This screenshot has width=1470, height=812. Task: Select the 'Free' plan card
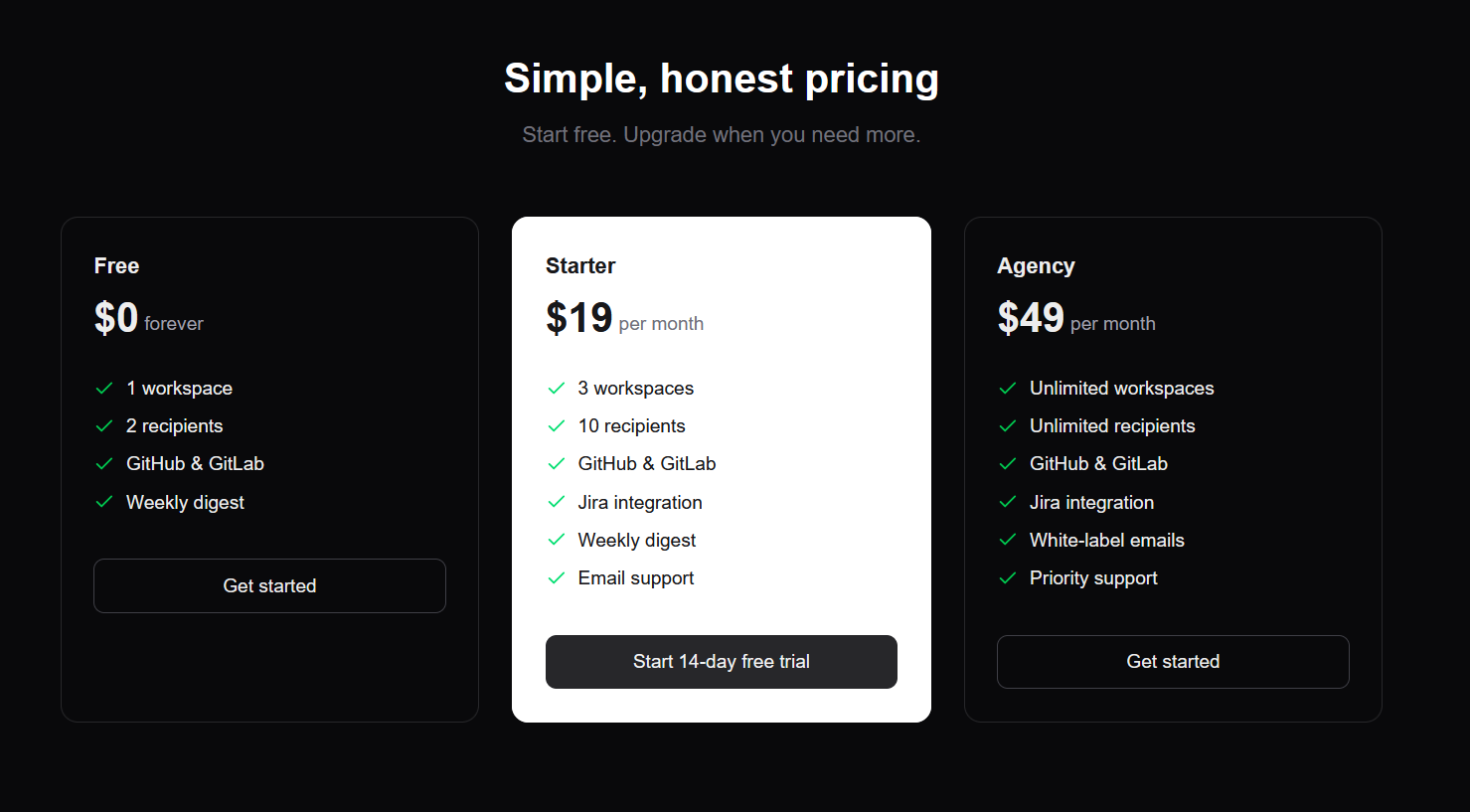tap(269, 467)
